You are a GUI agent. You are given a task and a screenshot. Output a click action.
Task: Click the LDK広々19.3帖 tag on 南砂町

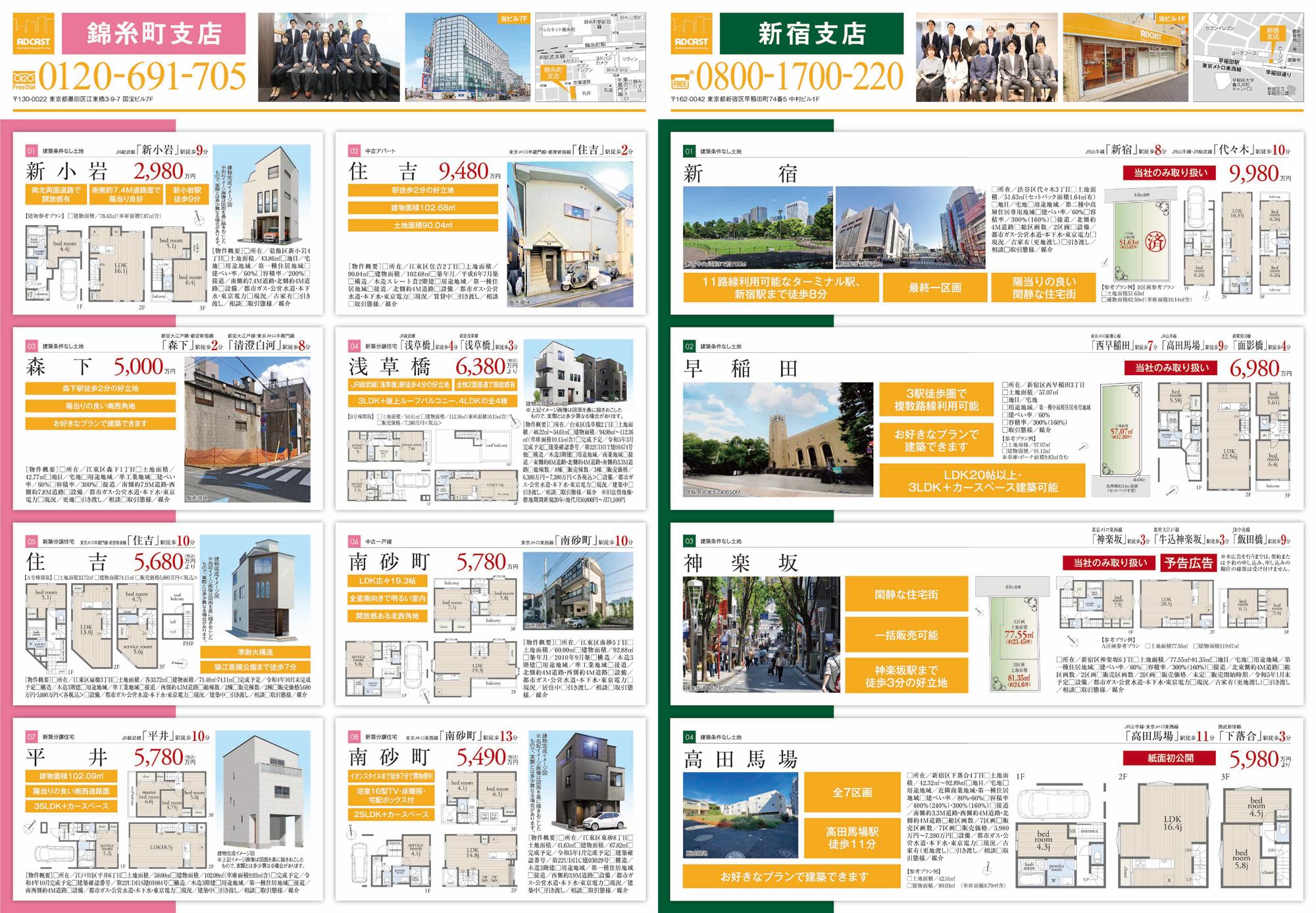(387, 581)
